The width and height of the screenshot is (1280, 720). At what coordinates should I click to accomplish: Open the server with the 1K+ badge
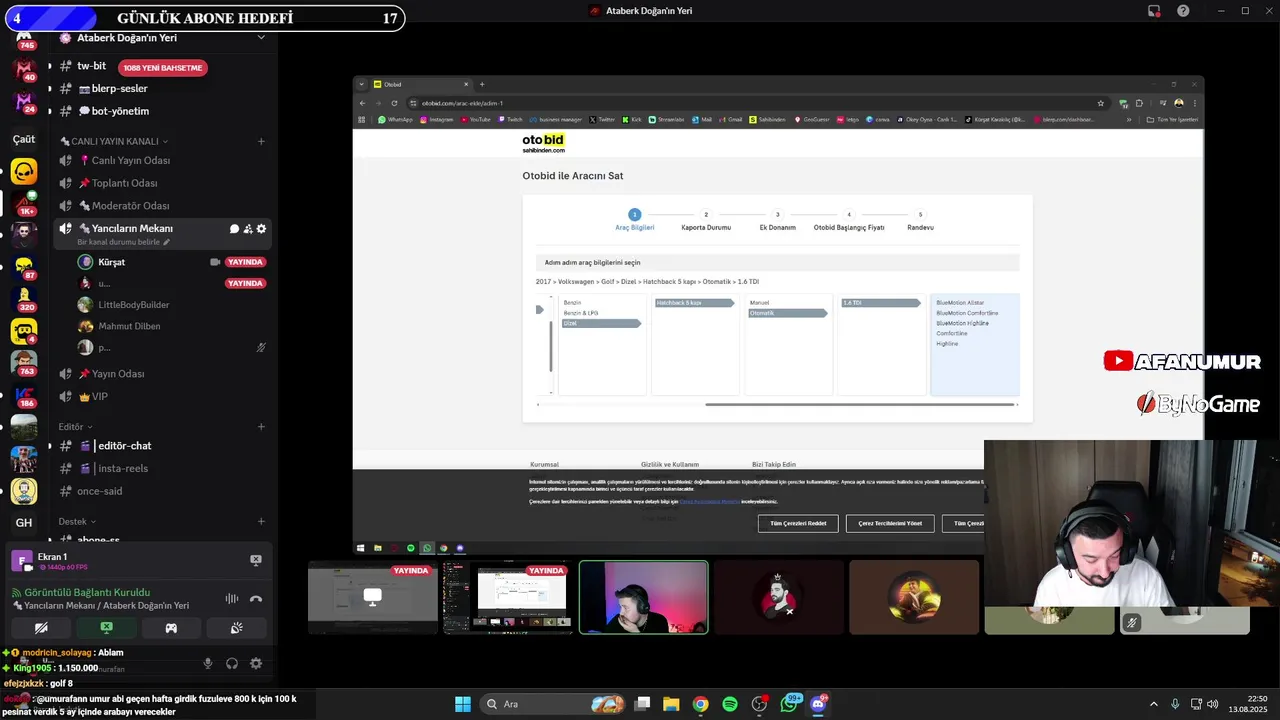tap(24, 203)
